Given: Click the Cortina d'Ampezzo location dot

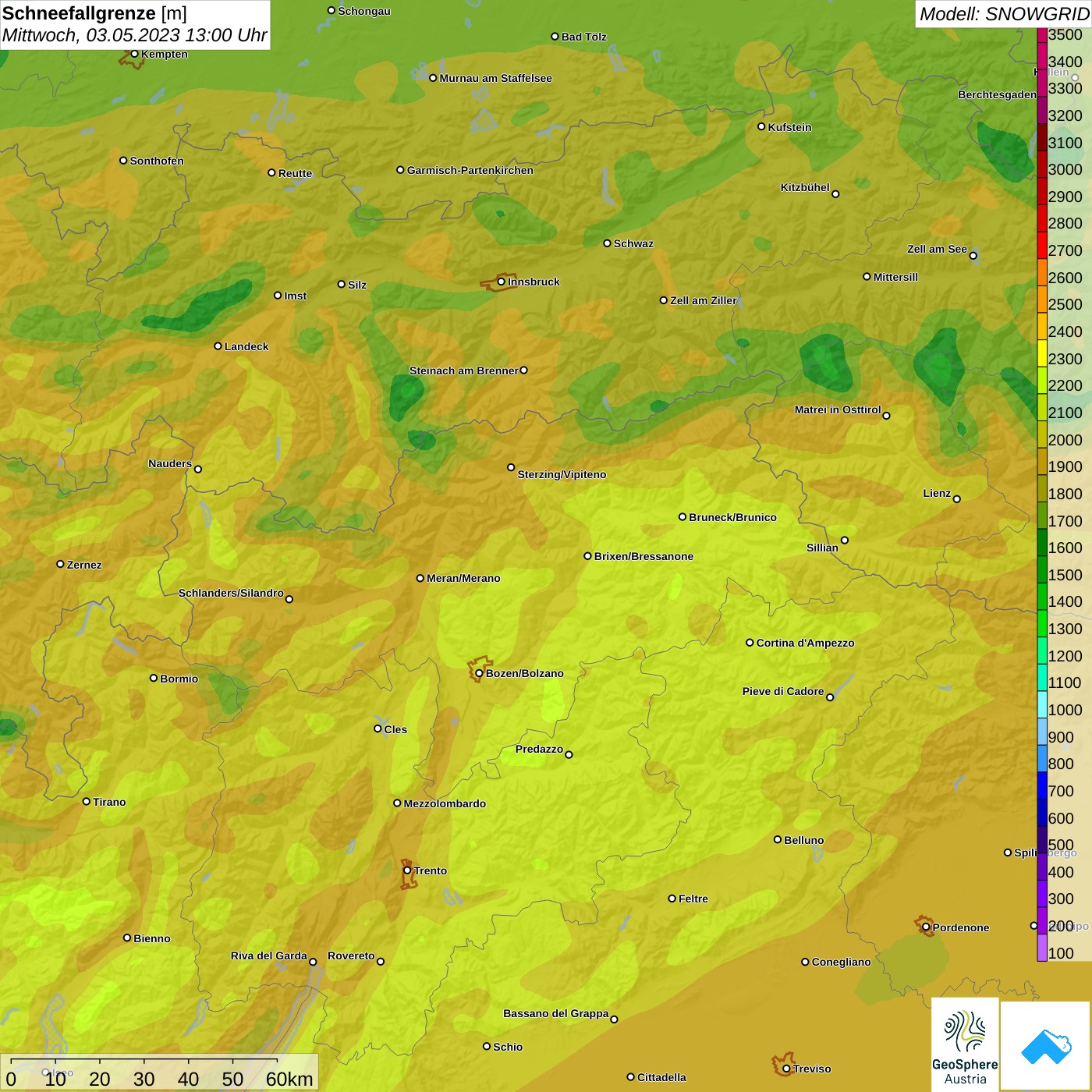Looking at the screenshot, I should (750, 643).
